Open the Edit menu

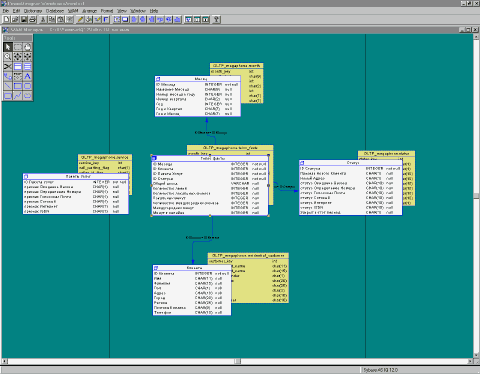click(16, 11)
